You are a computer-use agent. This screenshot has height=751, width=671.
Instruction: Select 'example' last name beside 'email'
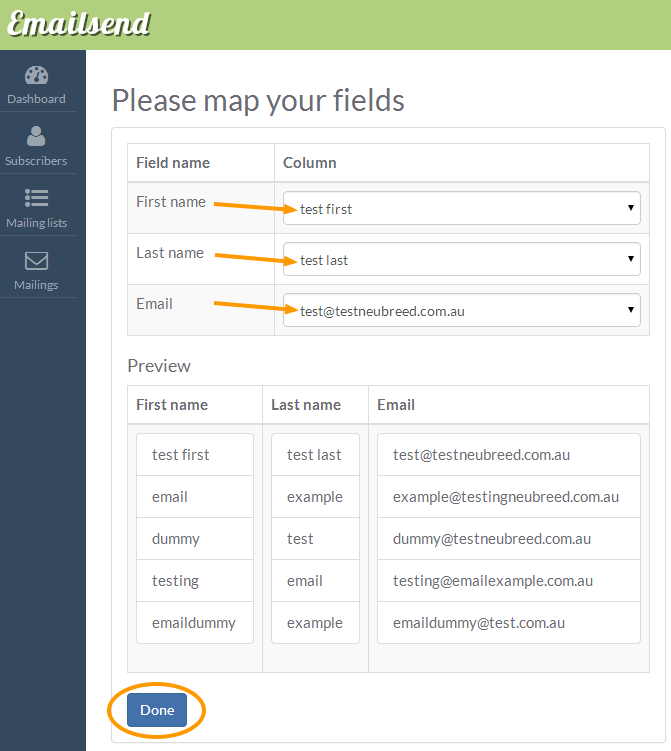tap(315, 497)
